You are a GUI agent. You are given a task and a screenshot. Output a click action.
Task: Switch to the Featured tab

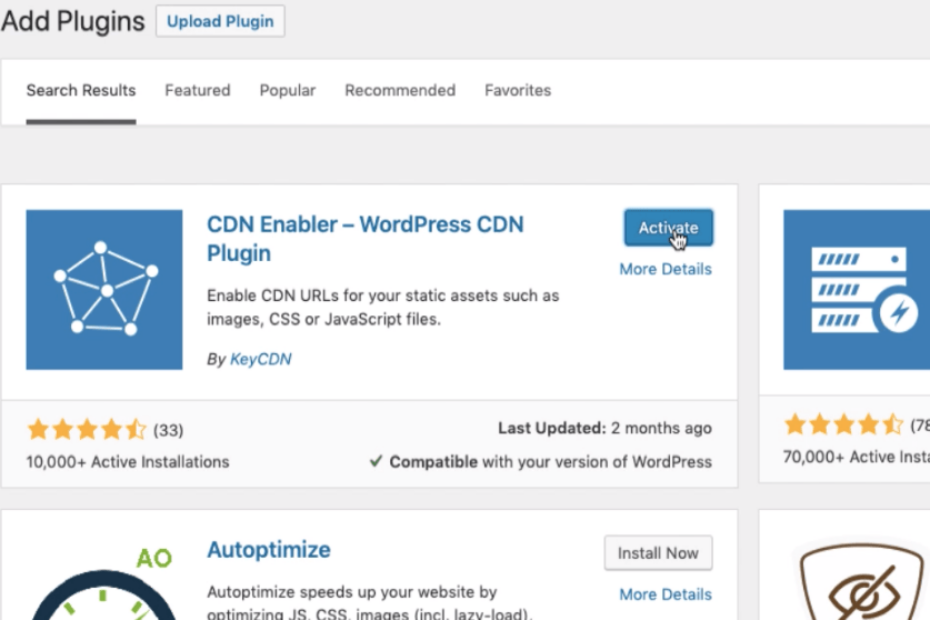point(198,90)
